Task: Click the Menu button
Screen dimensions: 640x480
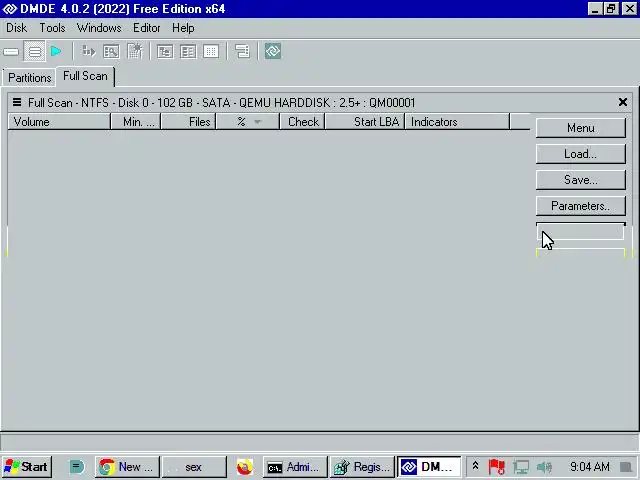Action: click(580, 128)
